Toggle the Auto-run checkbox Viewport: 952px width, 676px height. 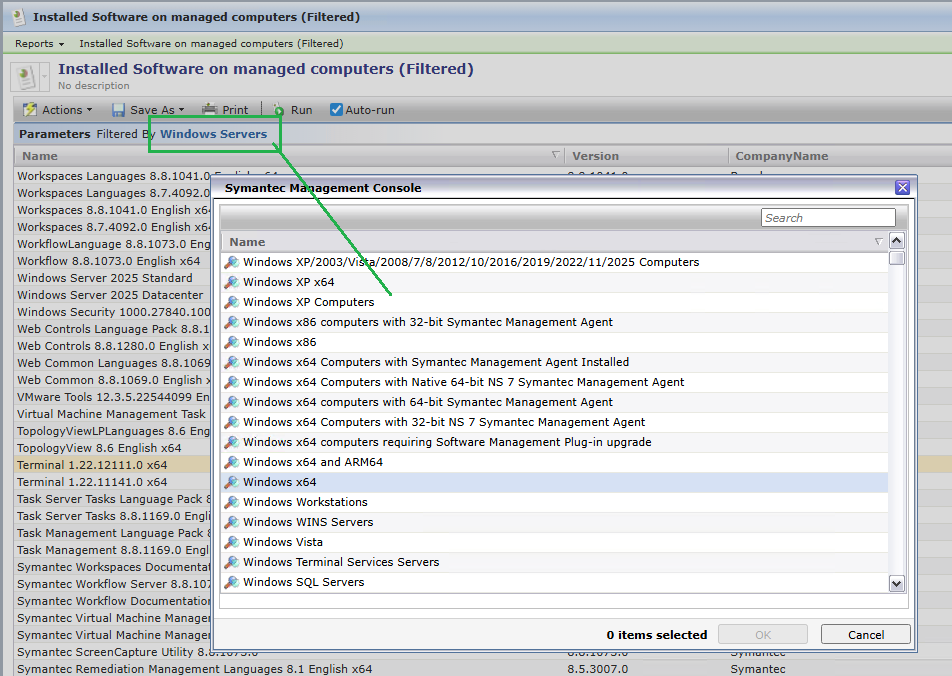(336, 109)
